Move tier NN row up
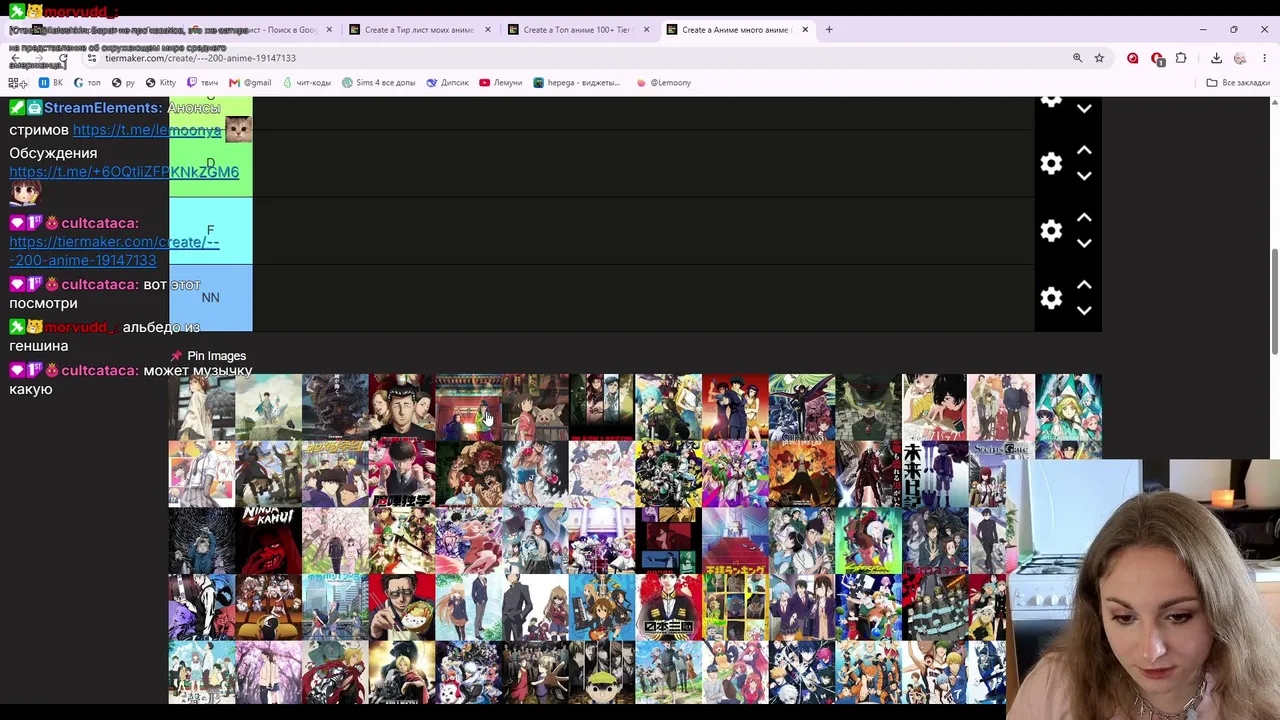1280x720 pixels. tap(1084, 285)
